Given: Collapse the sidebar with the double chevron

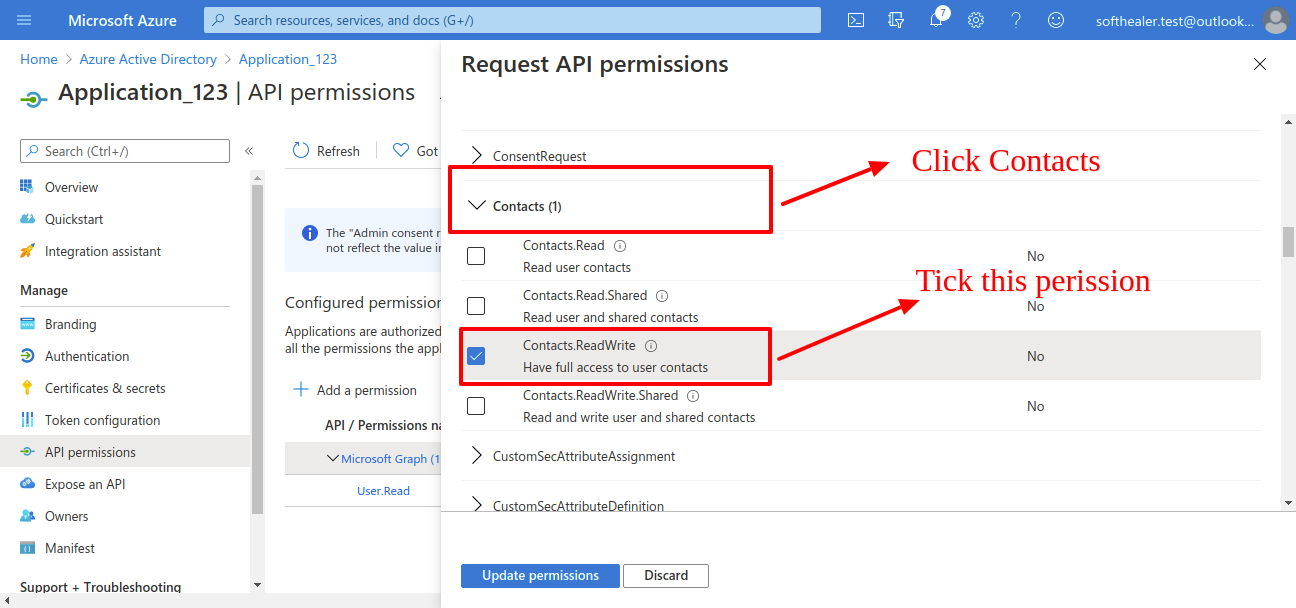Looking at the screenshot, I should coord(249,151).
